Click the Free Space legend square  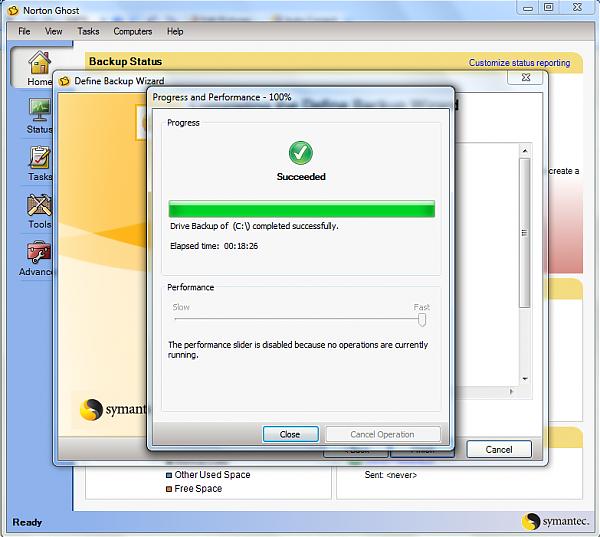(x=169, y=489)
